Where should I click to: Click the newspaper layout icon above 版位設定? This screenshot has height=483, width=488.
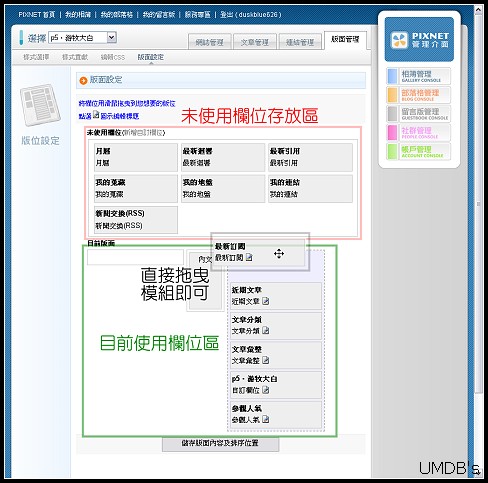point(40,105)
